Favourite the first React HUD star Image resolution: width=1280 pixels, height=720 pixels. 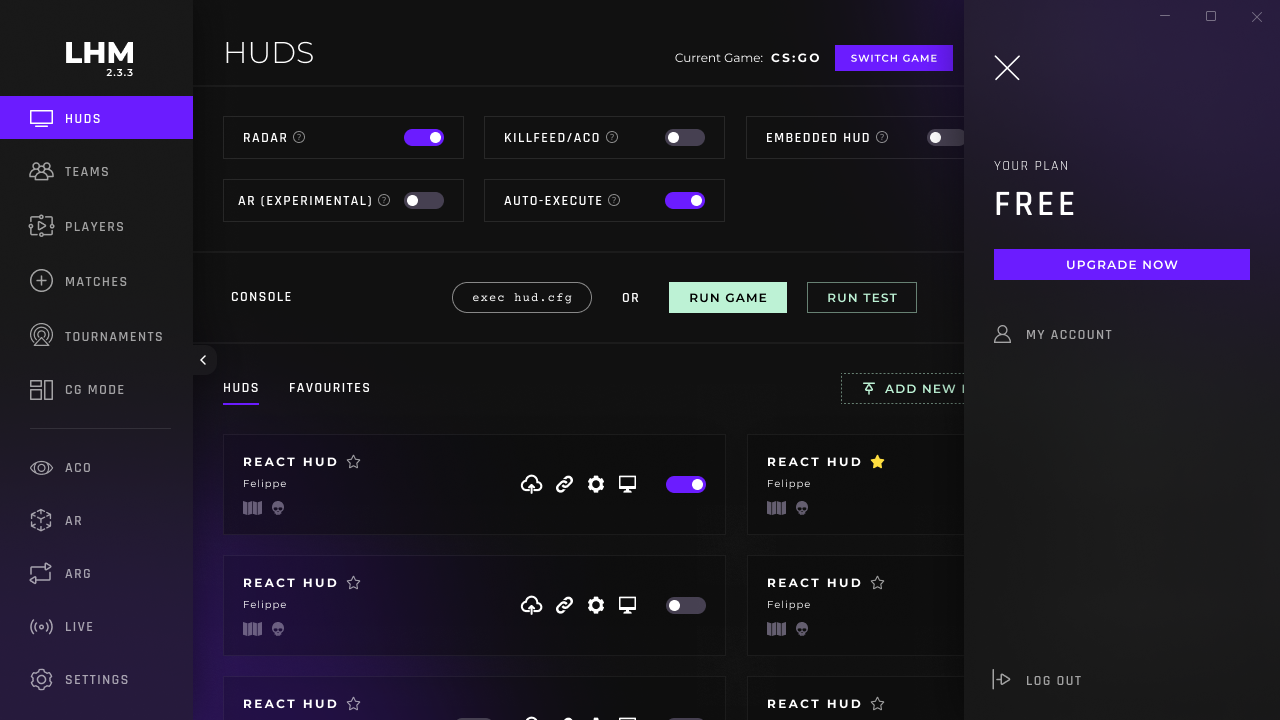coord(353,462)
